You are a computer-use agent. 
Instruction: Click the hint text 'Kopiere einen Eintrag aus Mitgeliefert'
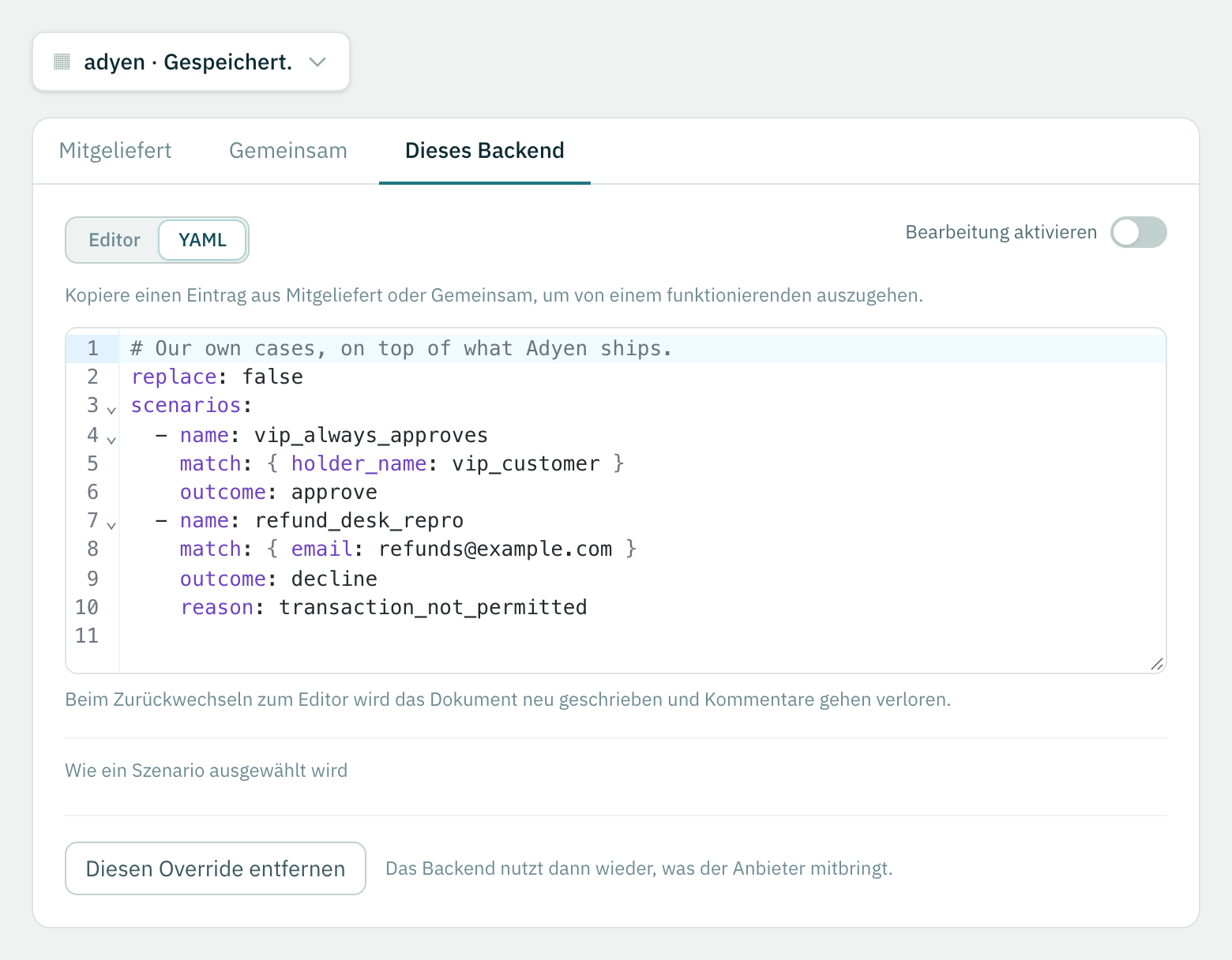[494, 295]
